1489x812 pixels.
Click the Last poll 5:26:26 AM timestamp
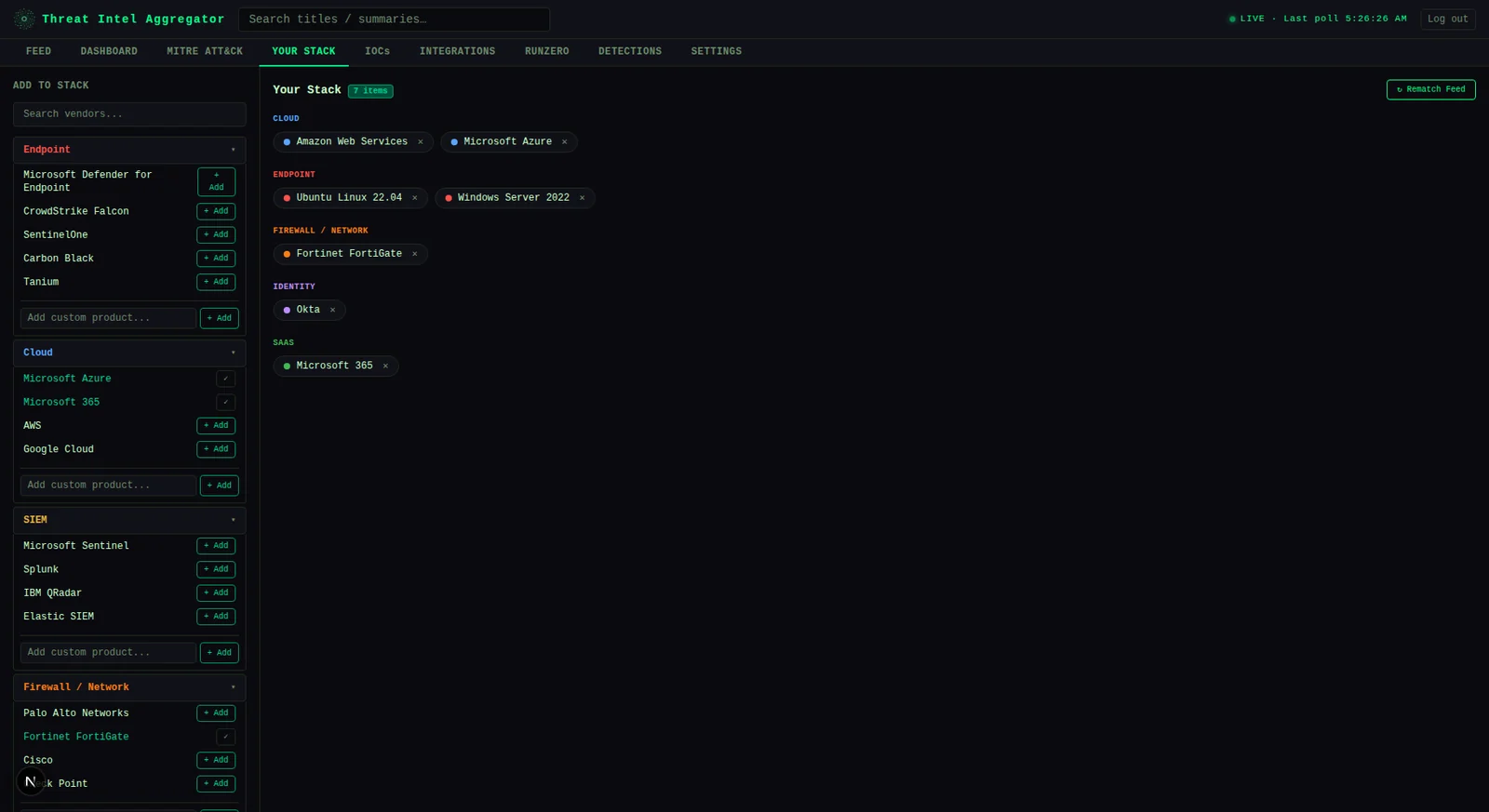pyautogui.click(x=1345, y=19)
